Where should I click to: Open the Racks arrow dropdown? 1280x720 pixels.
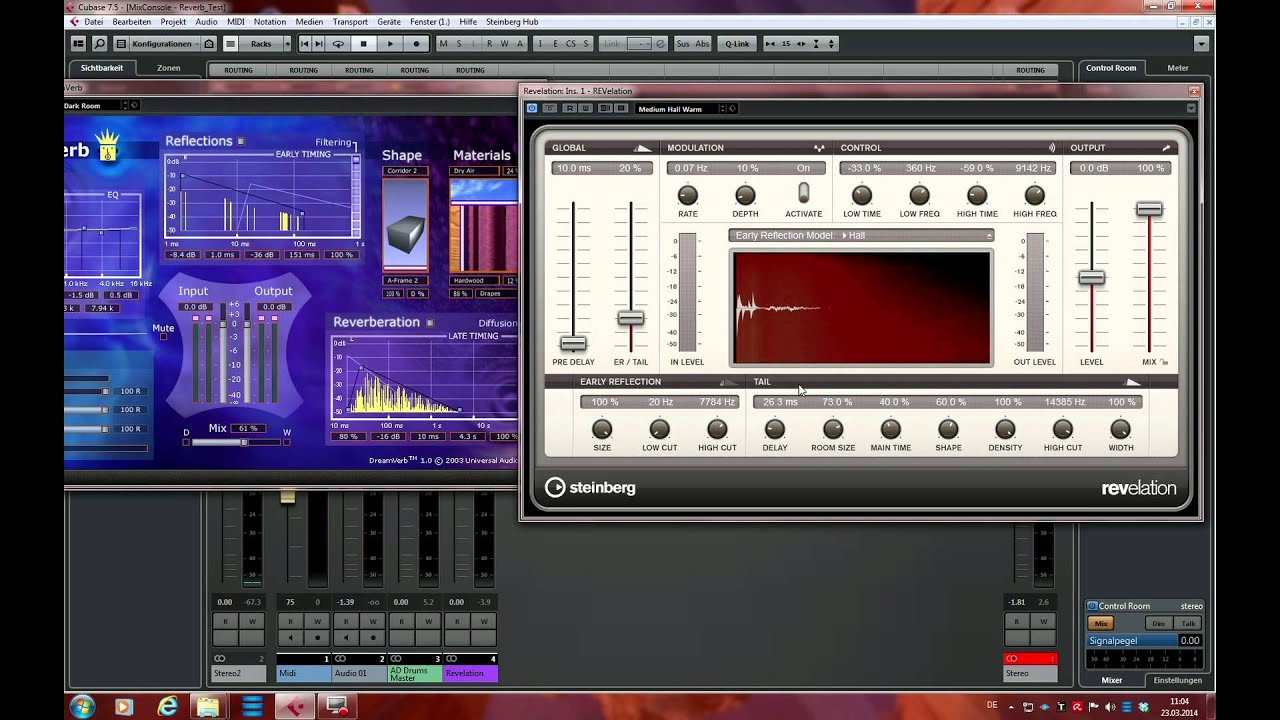pos(287,44)
